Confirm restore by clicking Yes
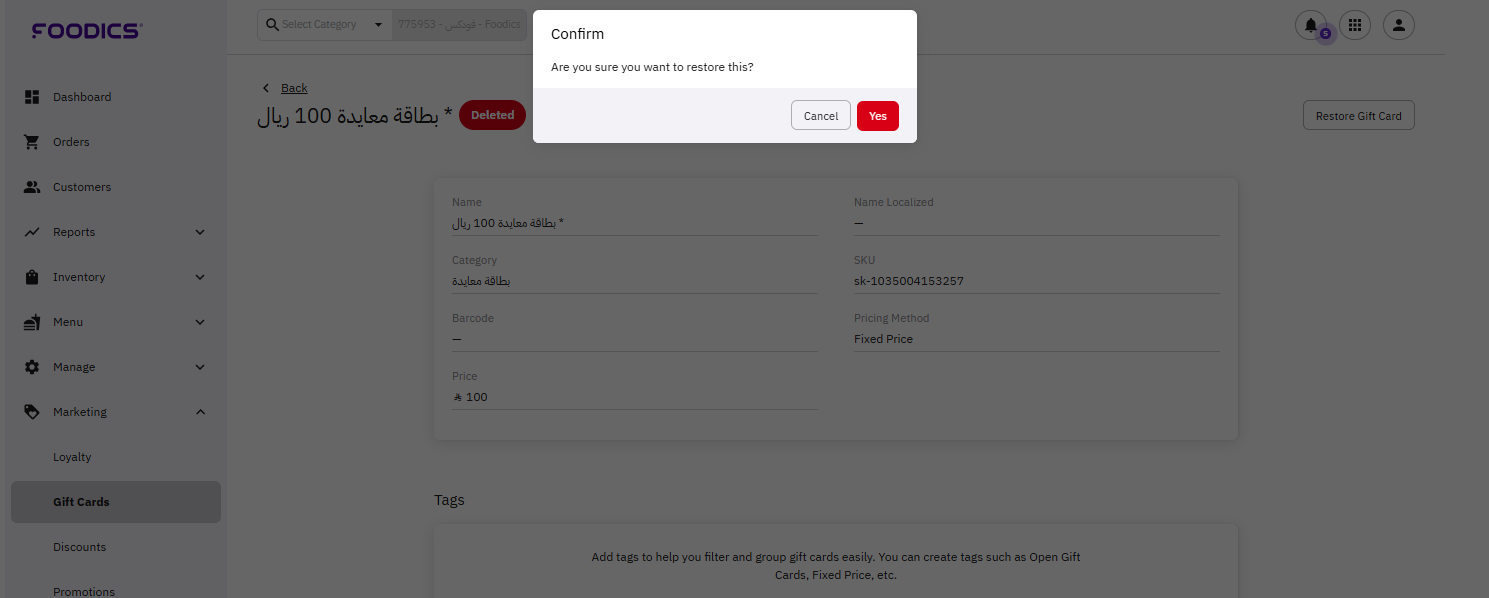This screenshot has height=598, width=1489. pyautogui.click(x=877, y=116)
